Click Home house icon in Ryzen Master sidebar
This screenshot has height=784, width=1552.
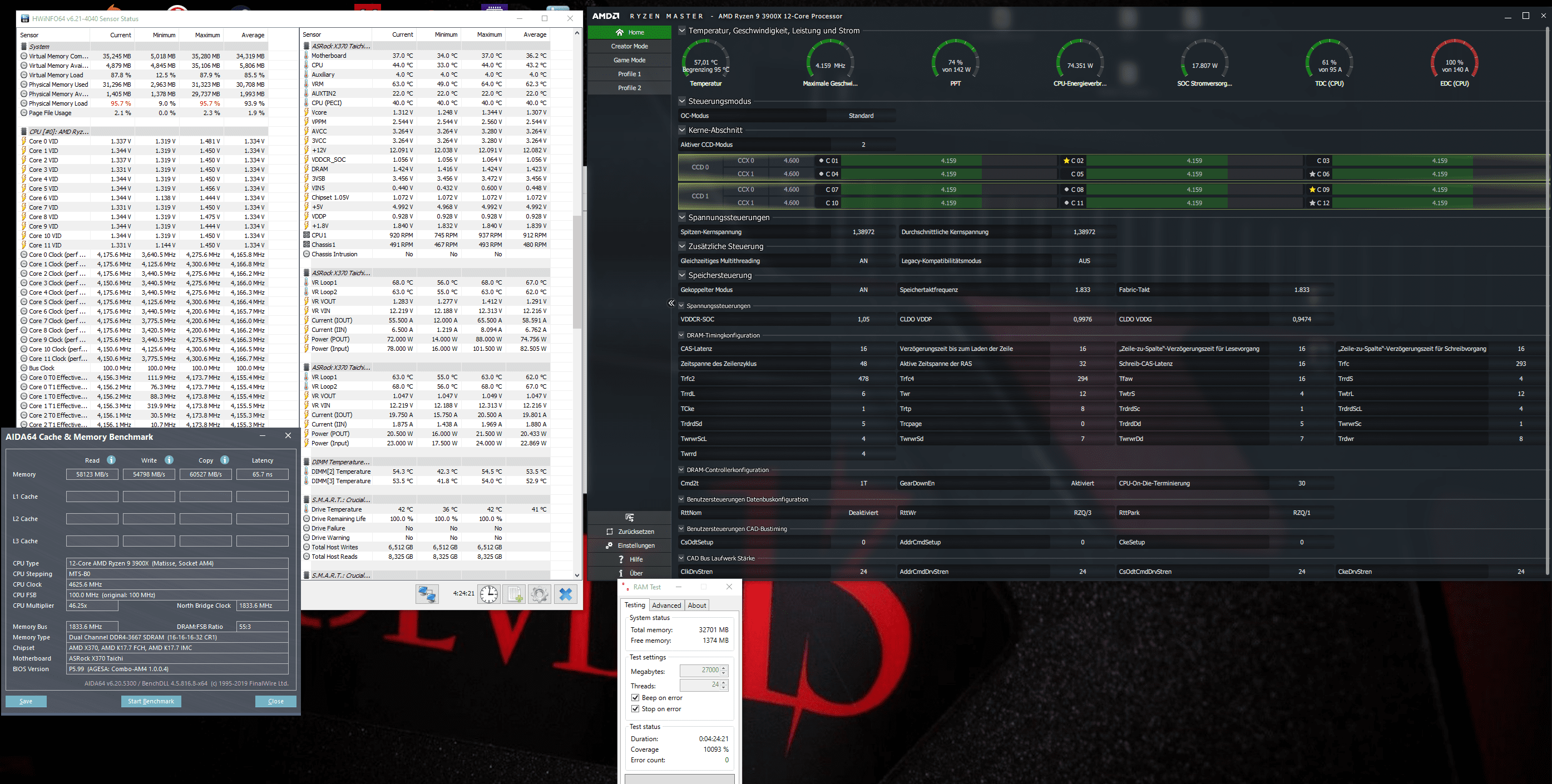[619, 32]
